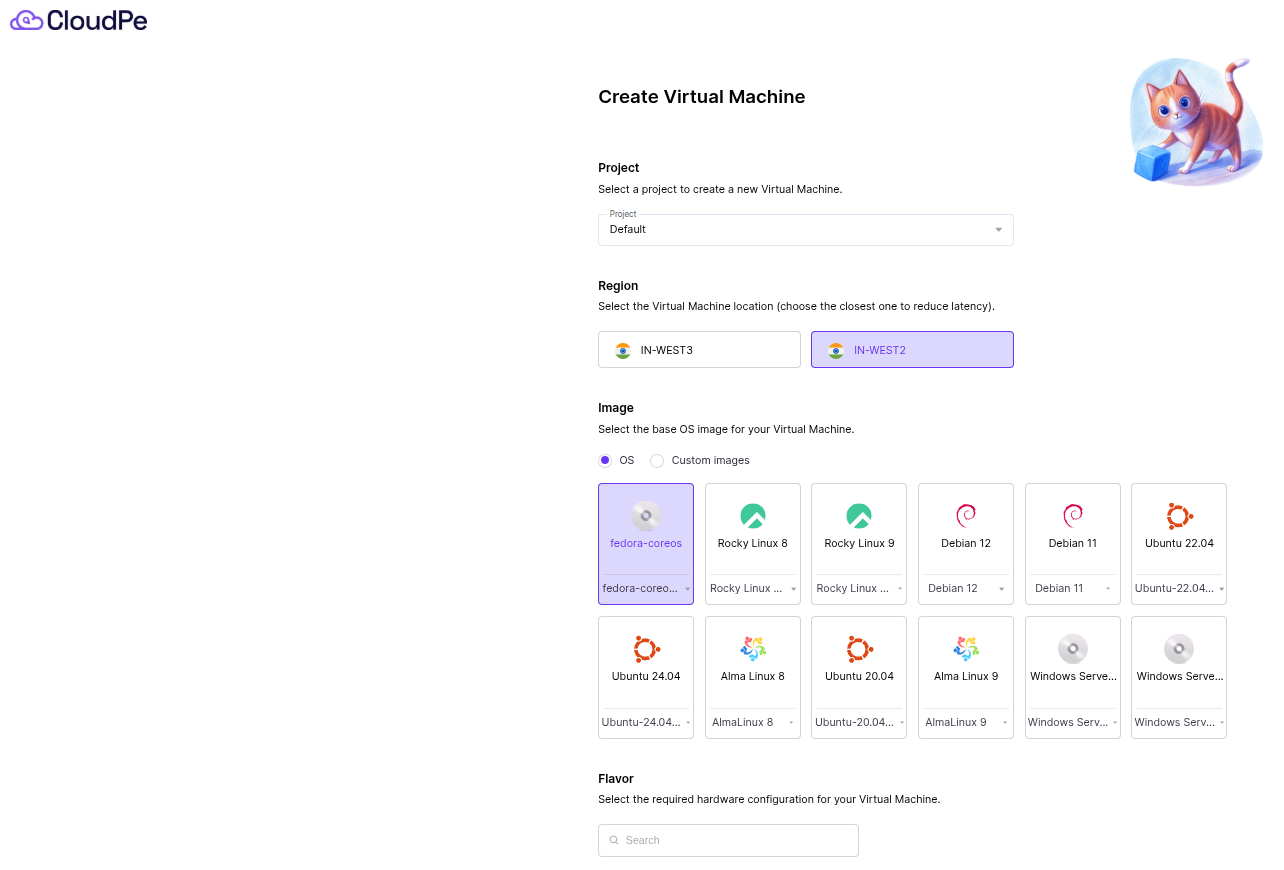The image size is (1284, 870).
Task: Open the Rocky Linux 9 version dropdown
Action: 858,589
